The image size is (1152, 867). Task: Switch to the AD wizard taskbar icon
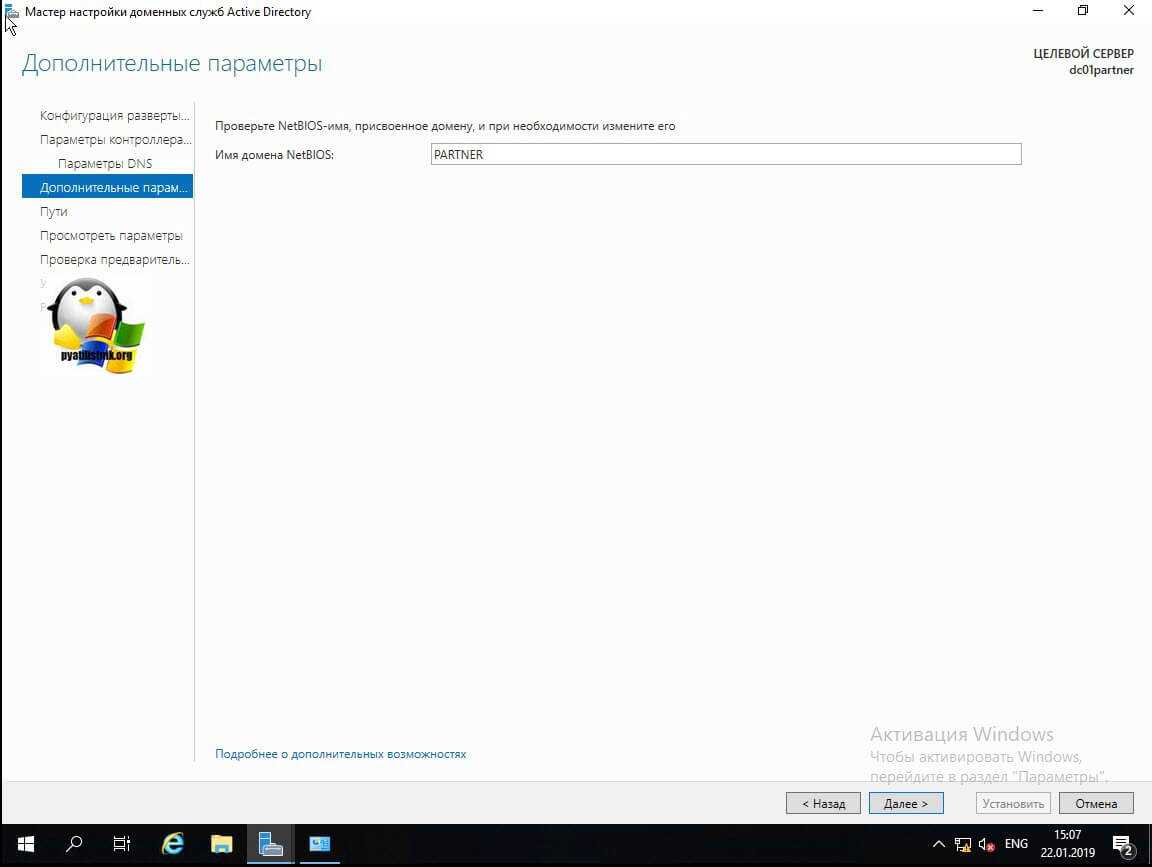(320, 844)
